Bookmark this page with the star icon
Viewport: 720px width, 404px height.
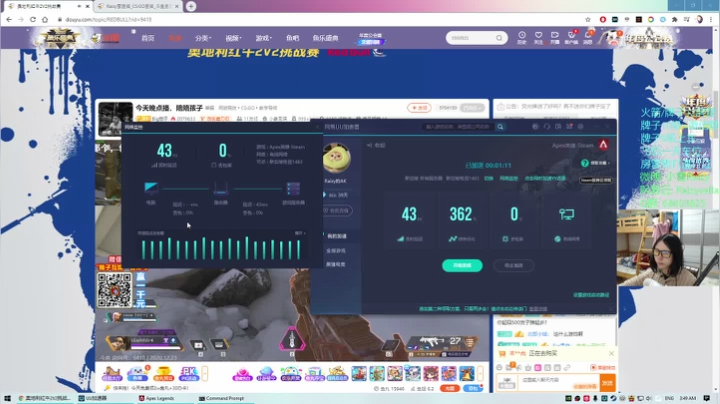click(588, 20)
